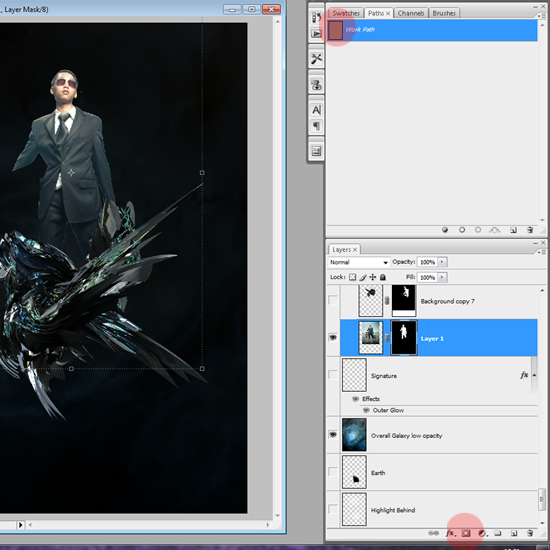Show the Signature layer visibility box
Screen dimensions: 550x550
coord(333,375)
